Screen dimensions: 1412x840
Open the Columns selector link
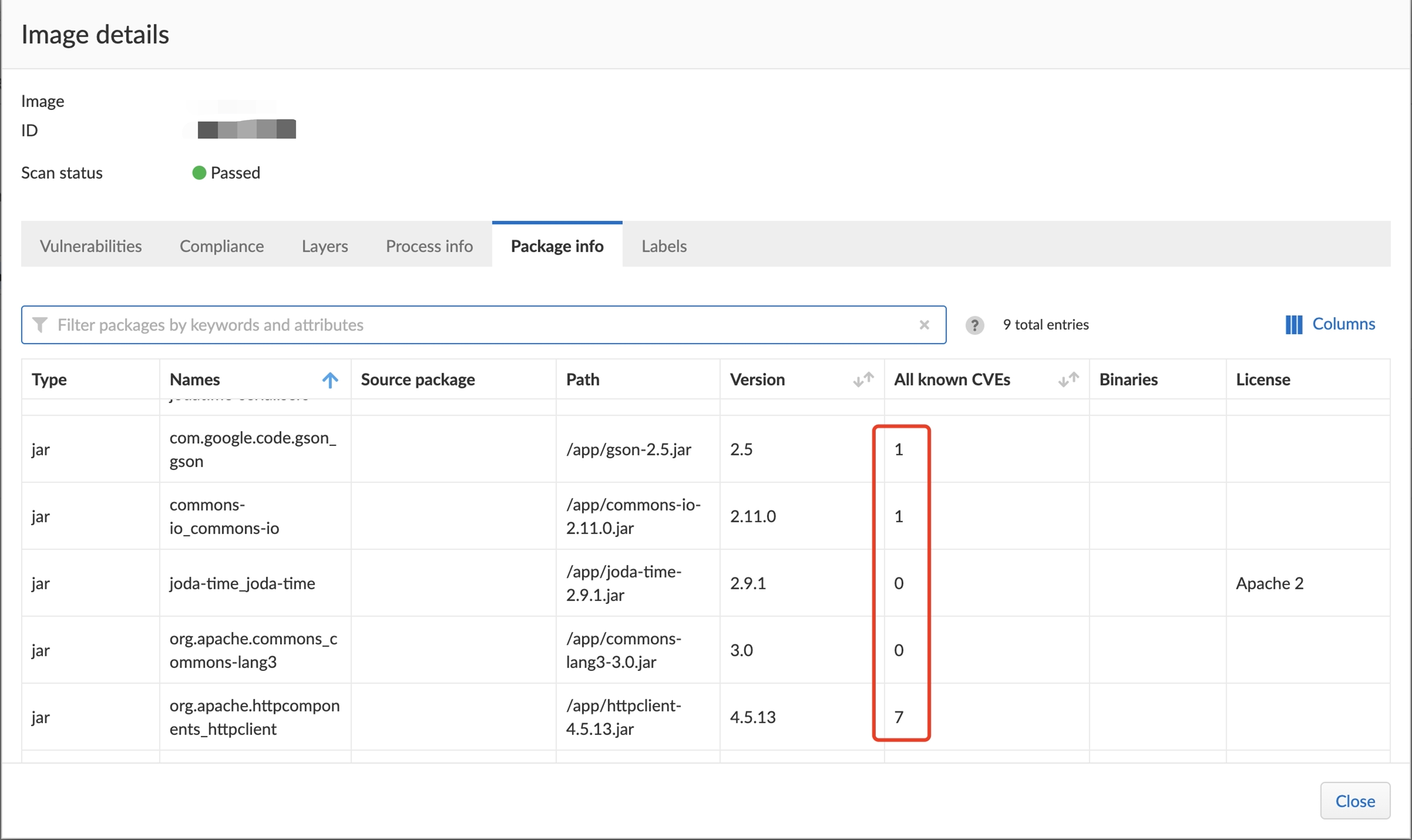pyautogui.click(x=1343, y=324)
